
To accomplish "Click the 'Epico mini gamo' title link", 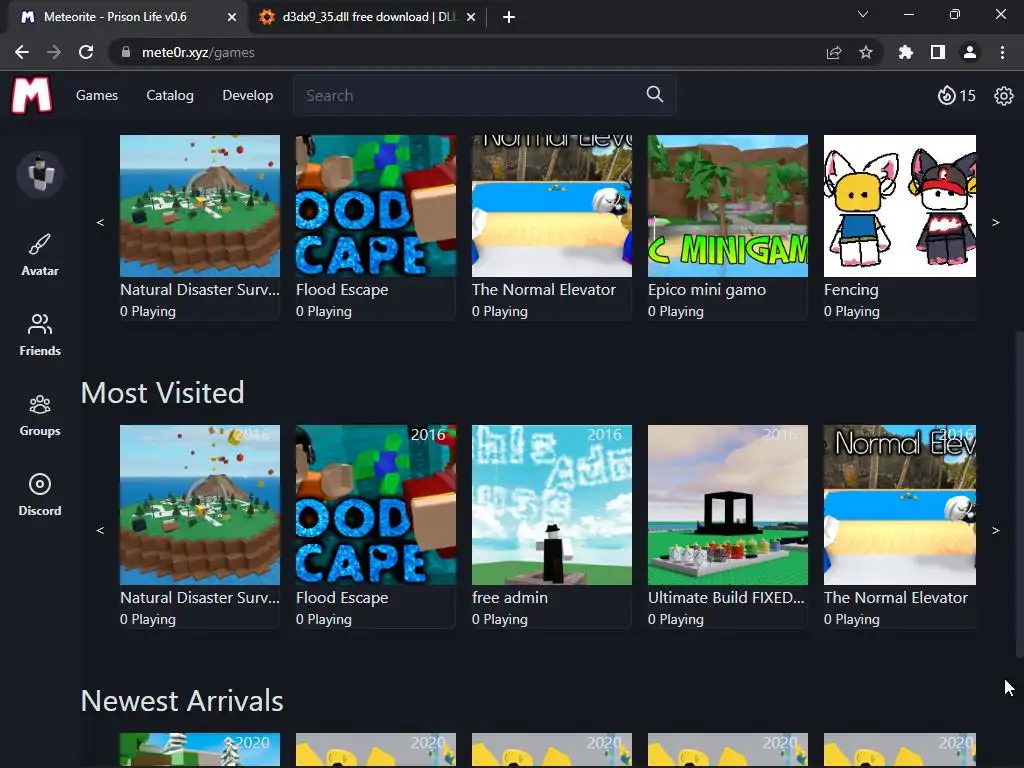I will (x=707, y=289).
